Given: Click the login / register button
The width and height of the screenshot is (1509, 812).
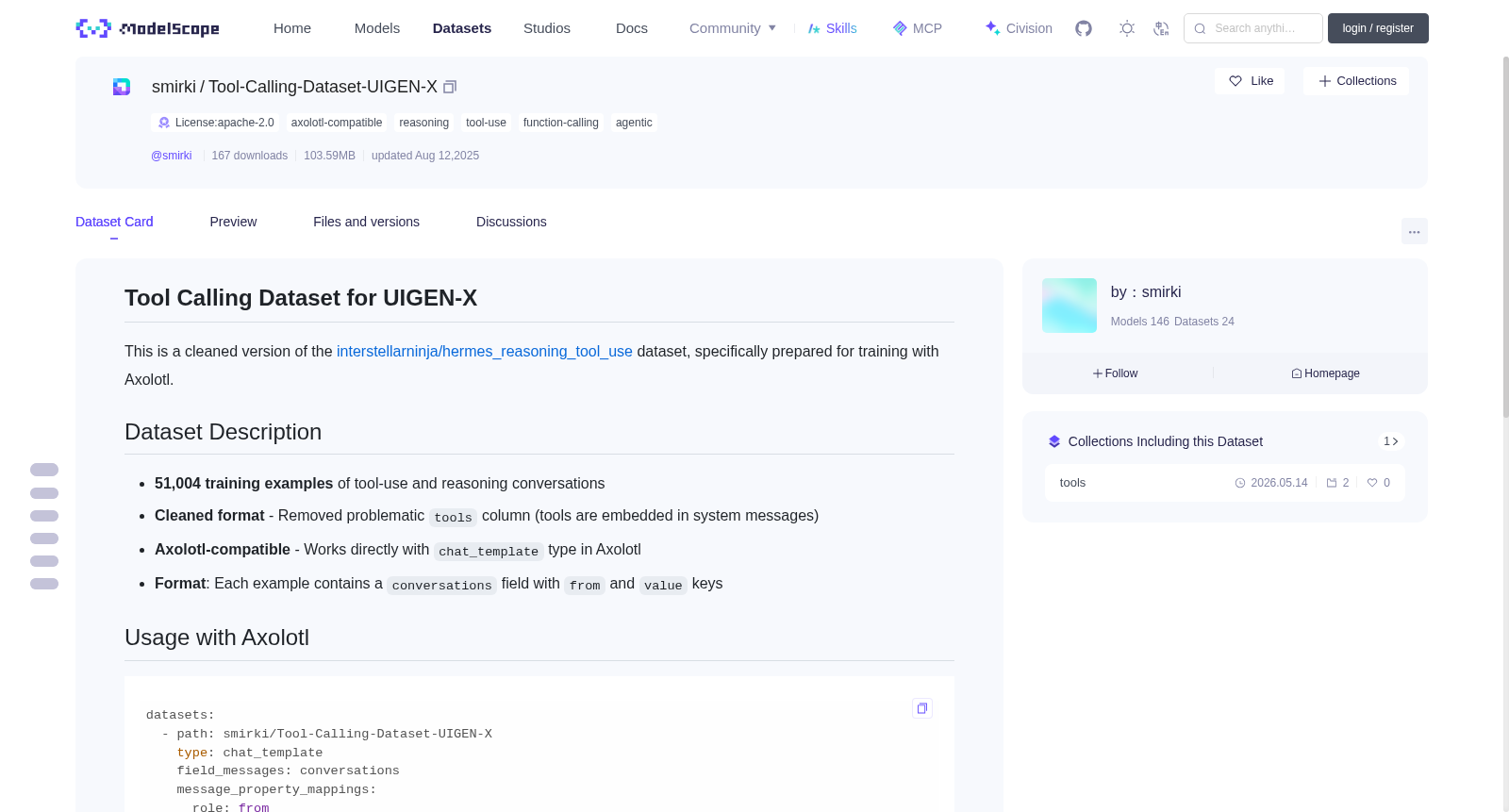Looking at the screenshot, I should coord(1378,28).
